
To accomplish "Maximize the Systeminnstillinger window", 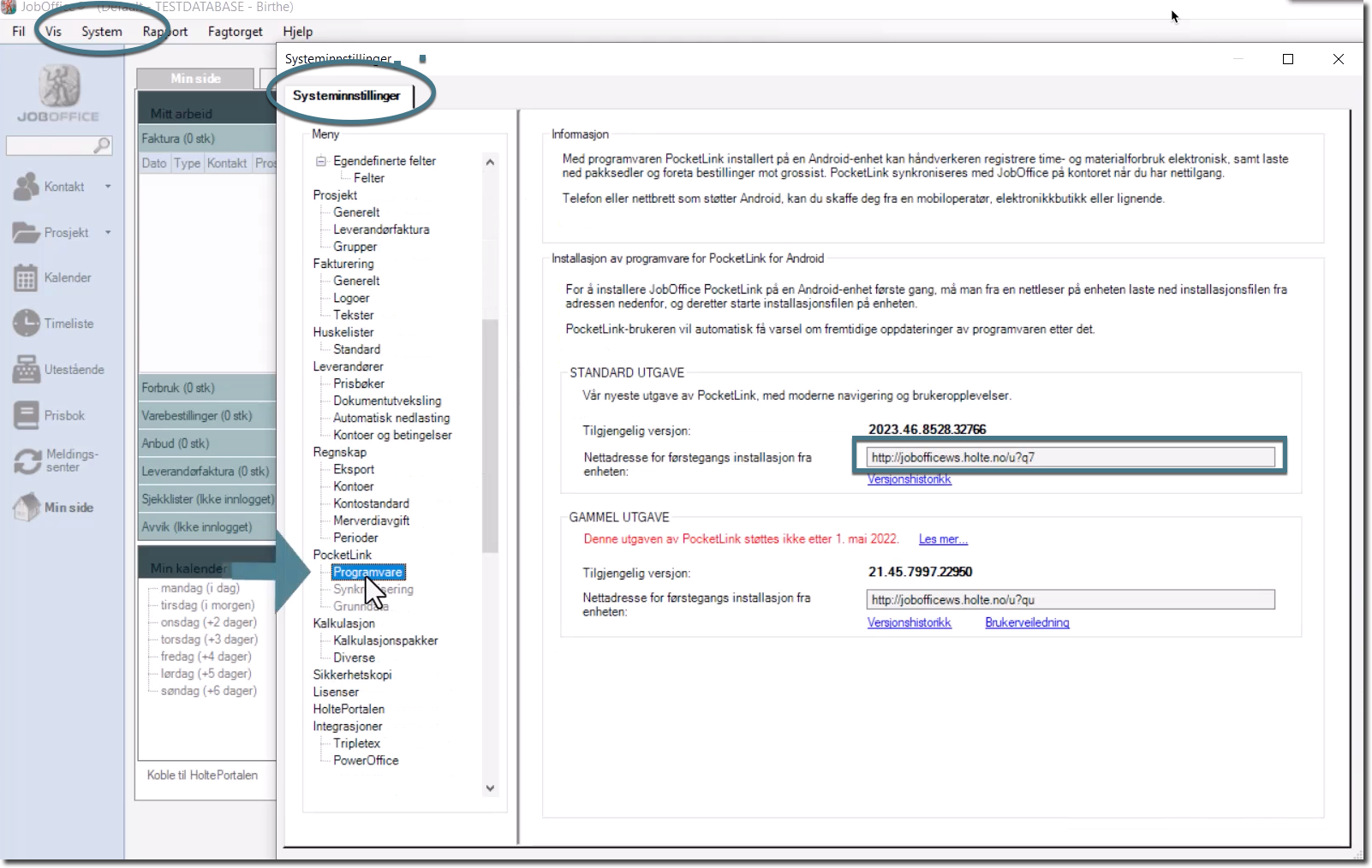I will (x=1288, y=59).
